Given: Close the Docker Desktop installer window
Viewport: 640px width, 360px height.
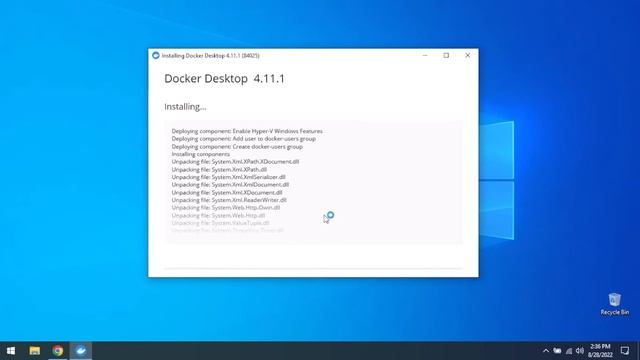Looking at the screenshot, I should coord(467,55).
